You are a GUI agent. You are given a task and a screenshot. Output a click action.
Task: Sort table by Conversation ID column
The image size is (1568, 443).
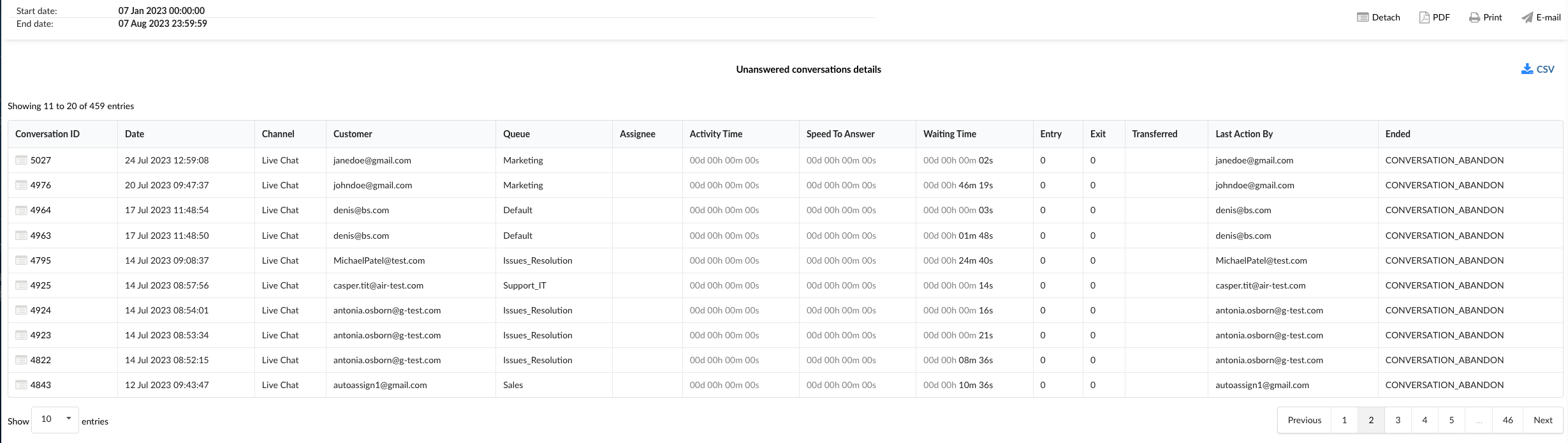click(62, 134)
